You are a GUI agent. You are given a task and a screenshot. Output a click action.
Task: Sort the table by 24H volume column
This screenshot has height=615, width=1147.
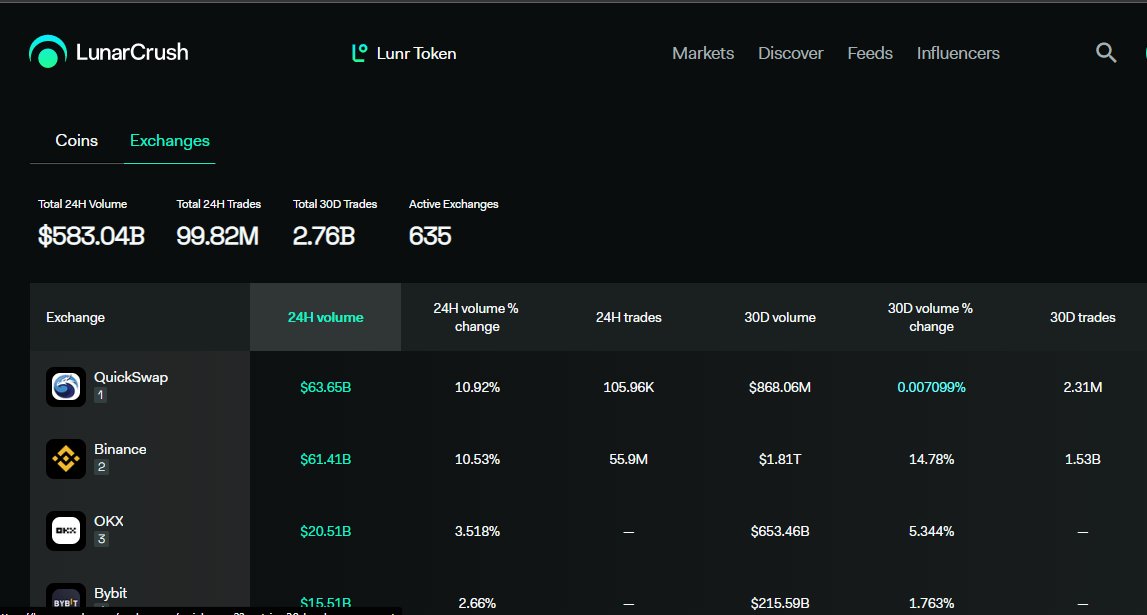point(326,317)
